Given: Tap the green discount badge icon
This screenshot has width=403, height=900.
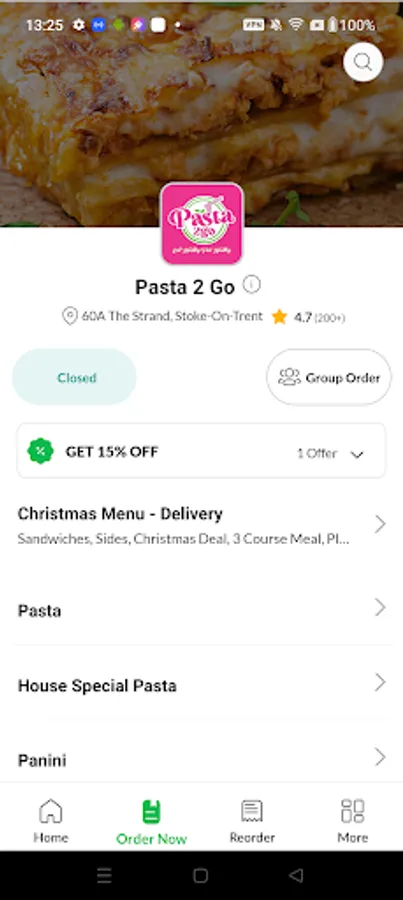Looking at the screenshot, I should tap(40, 451).
